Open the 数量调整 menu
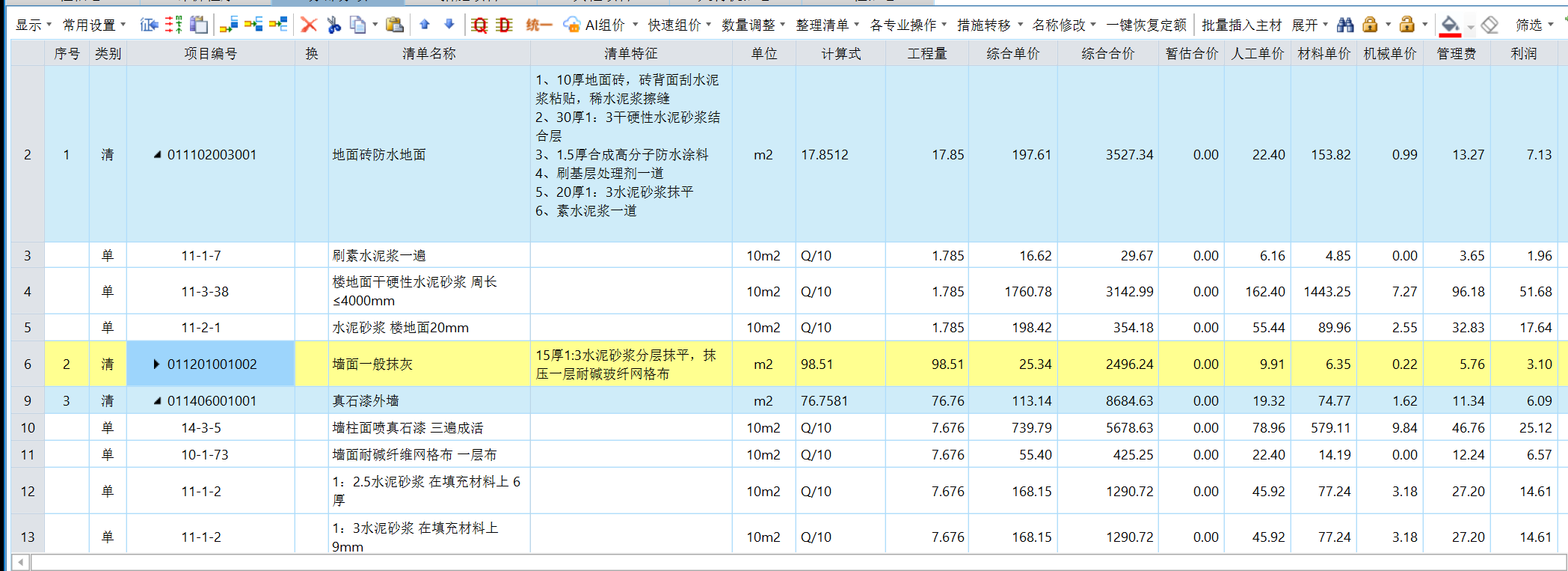This screenshot has height=571, width=1568. (x=753, y=25)
